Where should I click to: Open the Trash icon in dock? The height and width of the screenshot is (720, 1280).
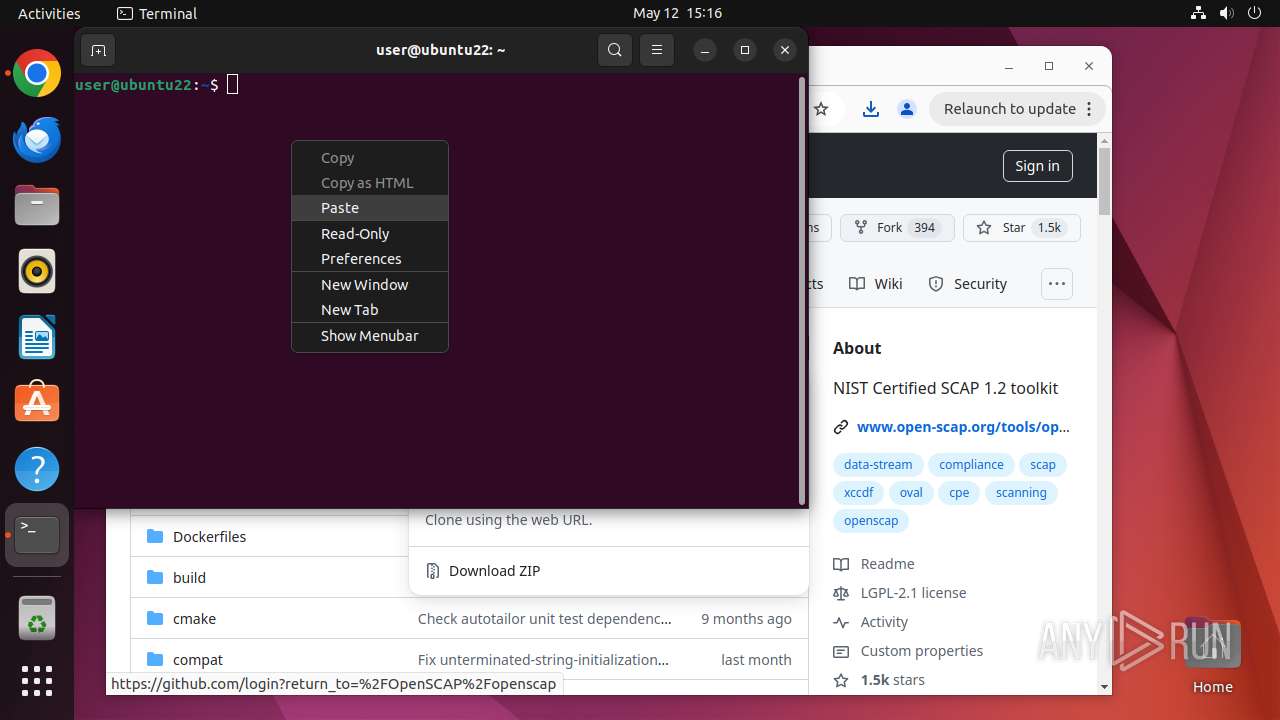click(37, 617)
